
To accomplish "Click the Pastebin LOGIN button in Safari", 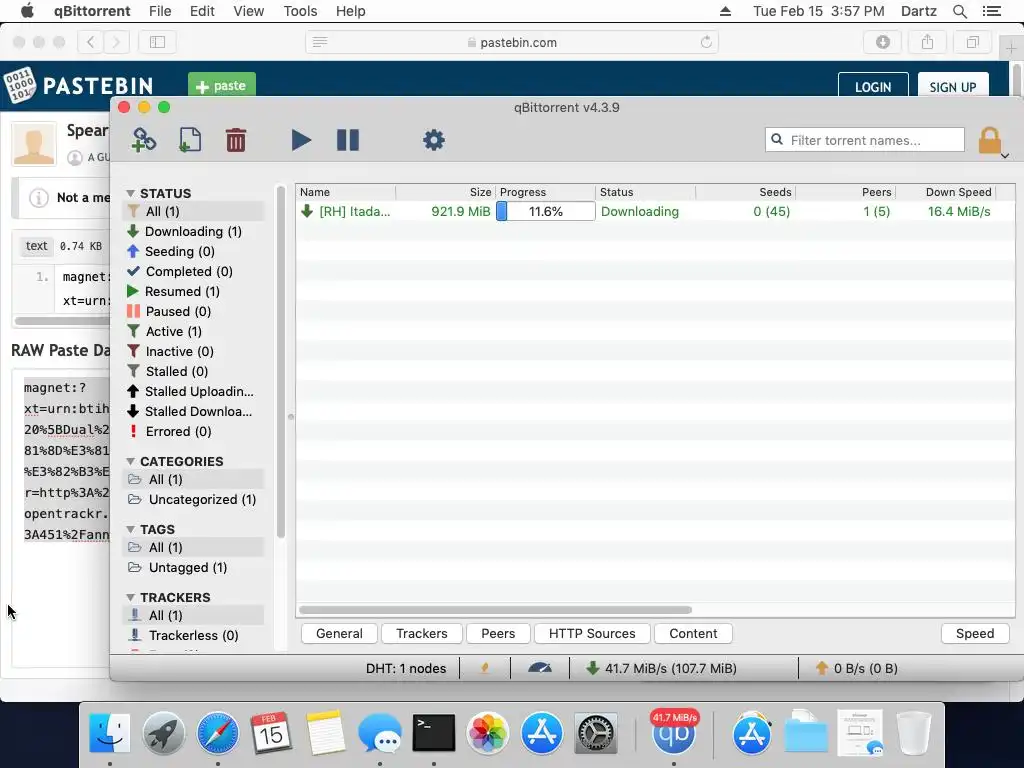I will (x=873, y=87).
